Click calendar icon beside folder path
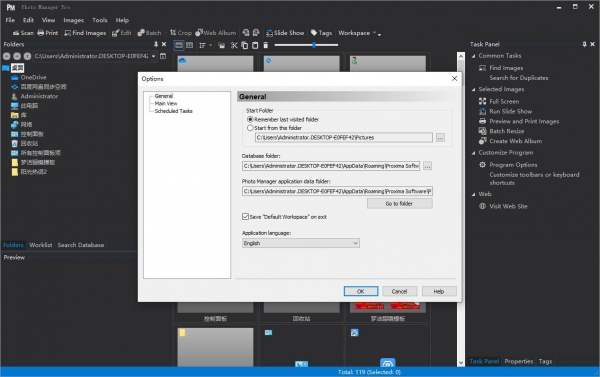This screenshot has height=377, width=600. point(163,56)
